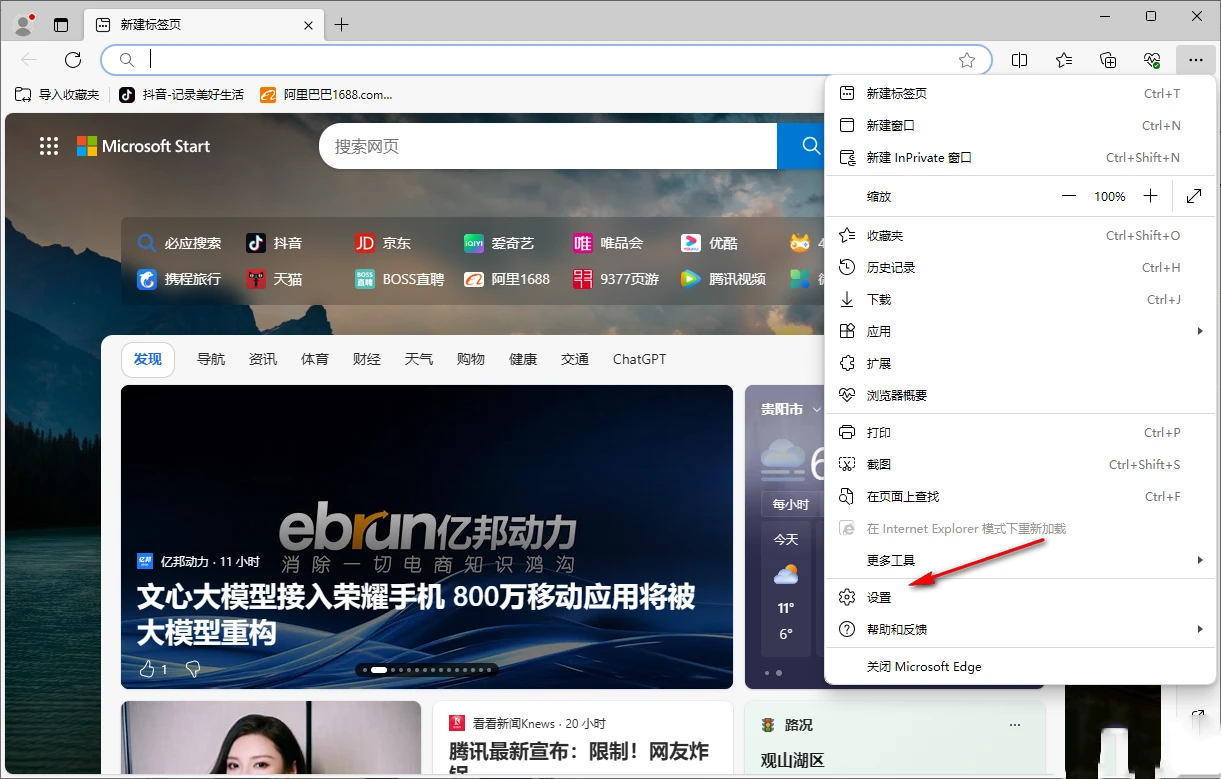Screen dimensions: 1221x779
Task: Open the 携程旅行 quick link
Action: 179,279
